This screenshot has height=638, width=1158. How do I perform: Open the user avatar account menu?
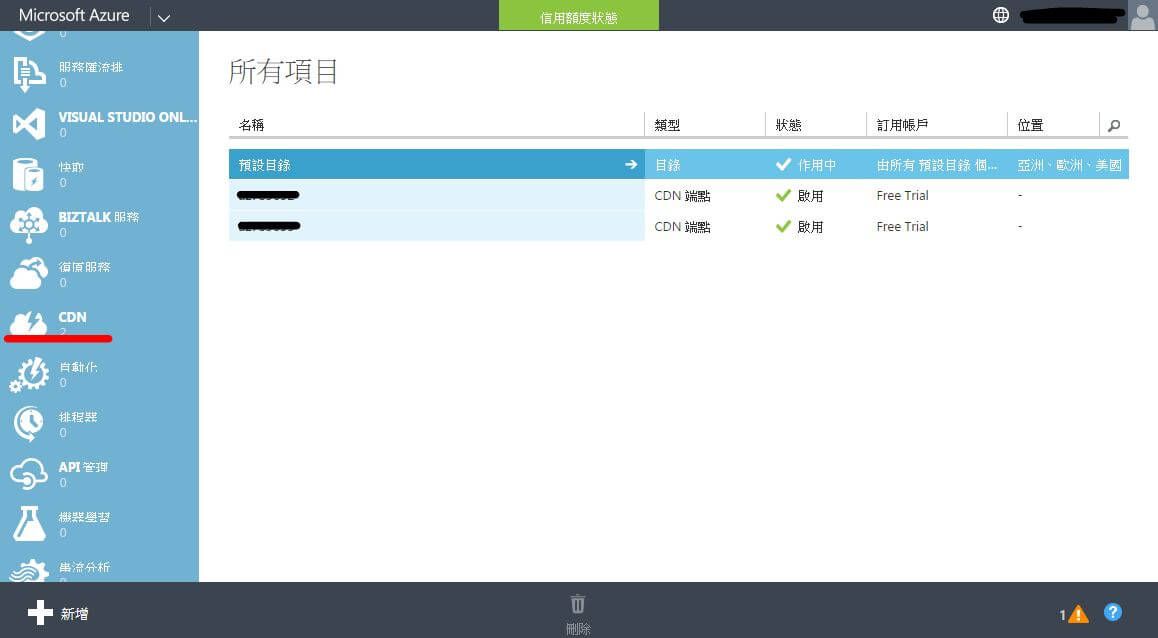tap(1142, 16)
